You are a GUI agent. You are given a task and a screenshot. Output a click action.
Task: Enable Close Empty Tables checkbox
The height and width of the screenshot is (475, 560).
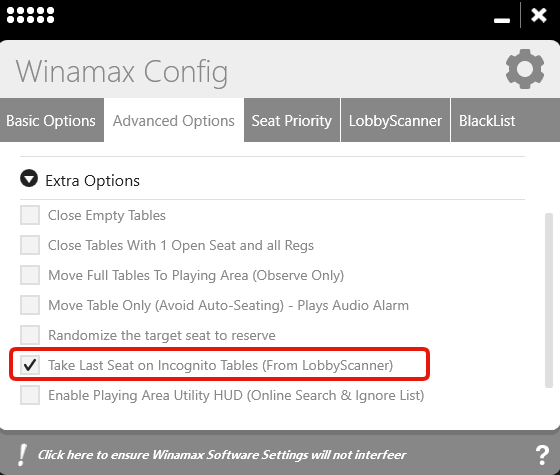(x=30, y=215)
